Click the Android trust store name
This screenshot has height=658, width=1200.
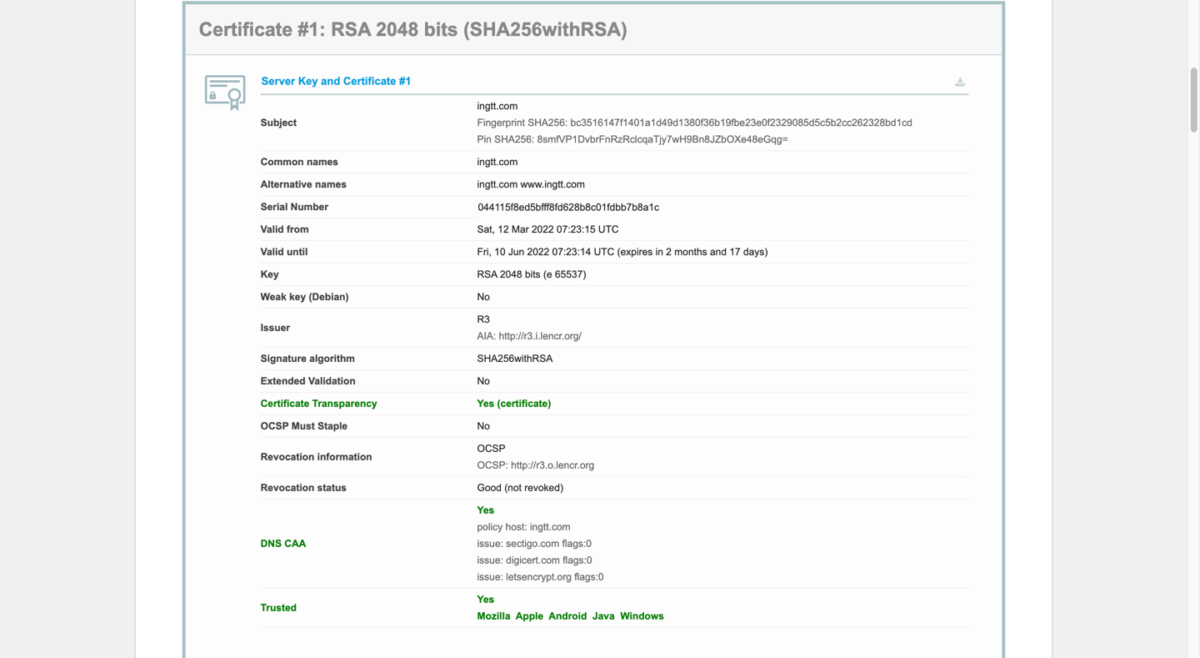568,616
